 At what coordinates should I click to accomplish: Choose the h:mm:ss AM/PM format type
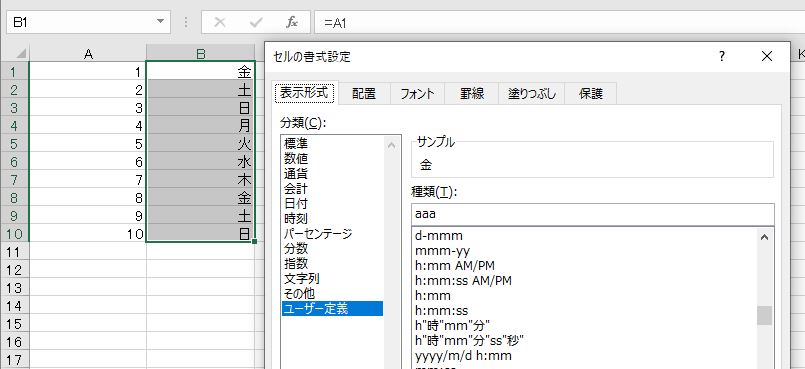[585, 281]
